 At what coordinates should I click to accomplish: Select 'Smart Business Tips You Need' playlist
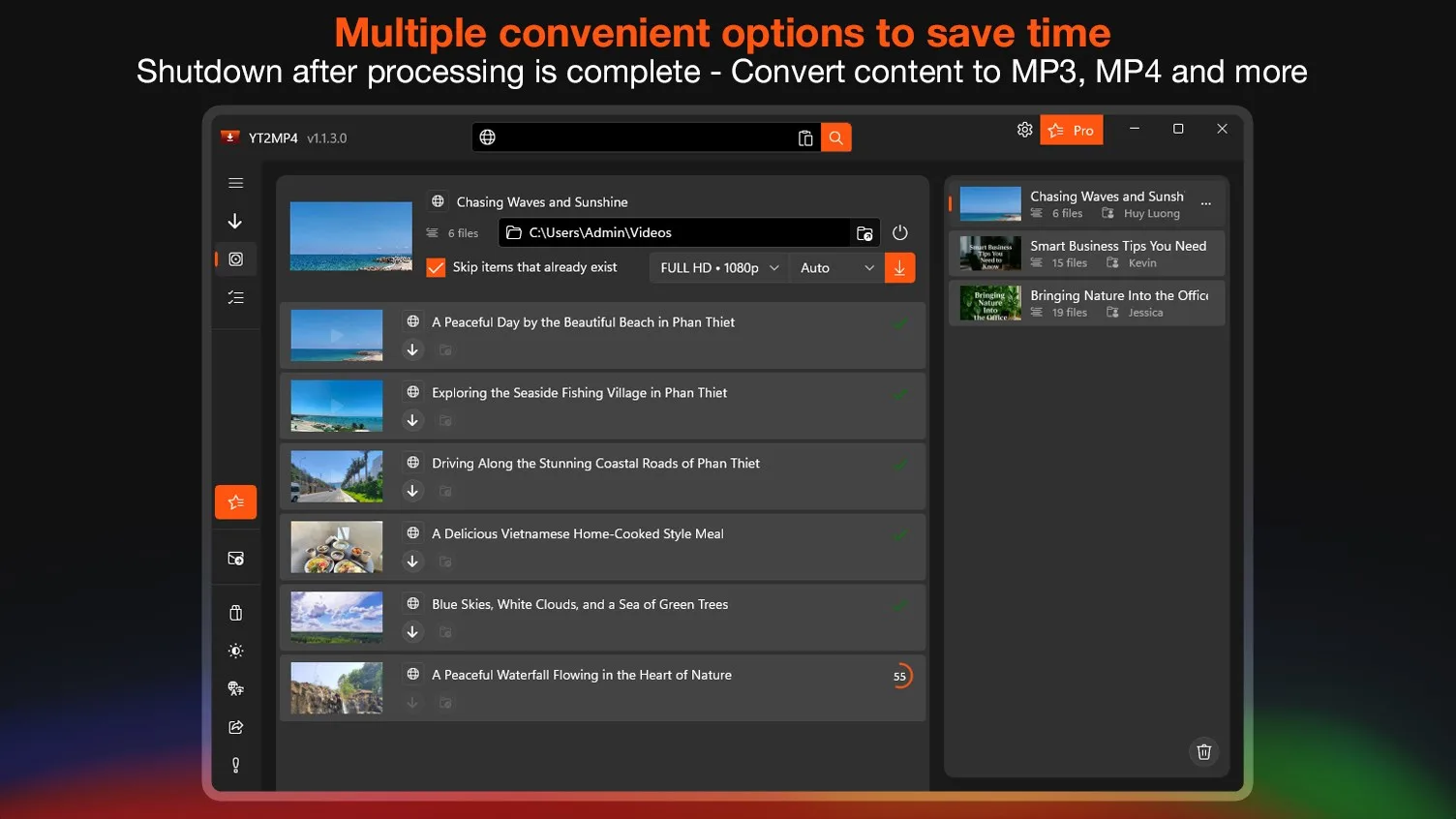(x=1087, y=253)
